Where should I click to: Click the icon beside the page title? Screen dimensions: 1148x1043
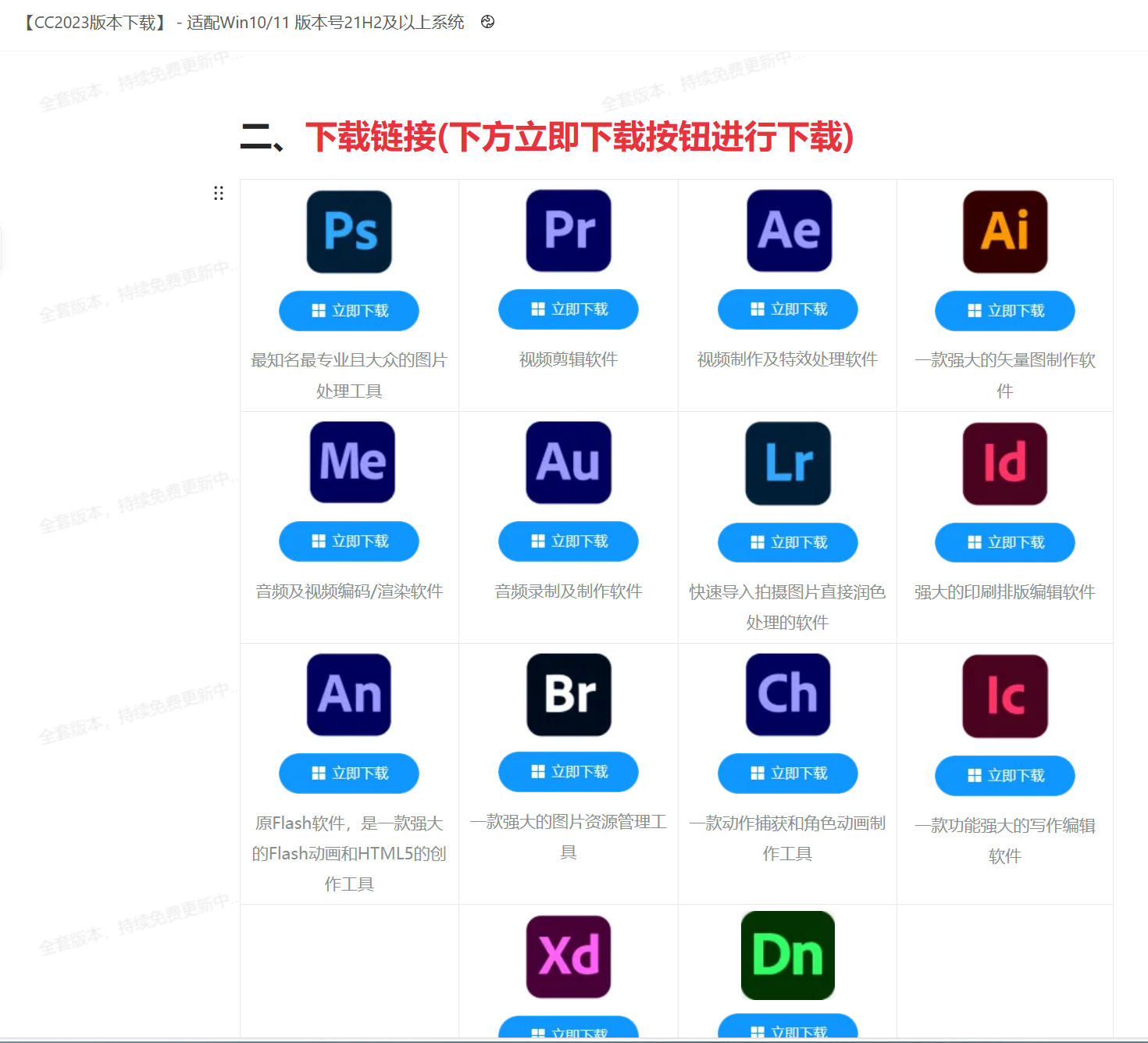[488, 22]
